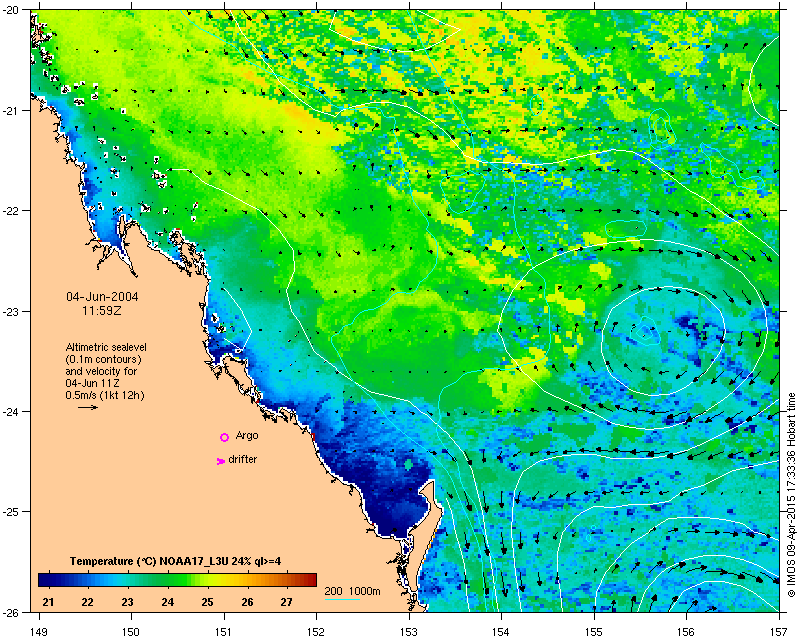Click longitude axis label 149

click(x=39, y=632)
